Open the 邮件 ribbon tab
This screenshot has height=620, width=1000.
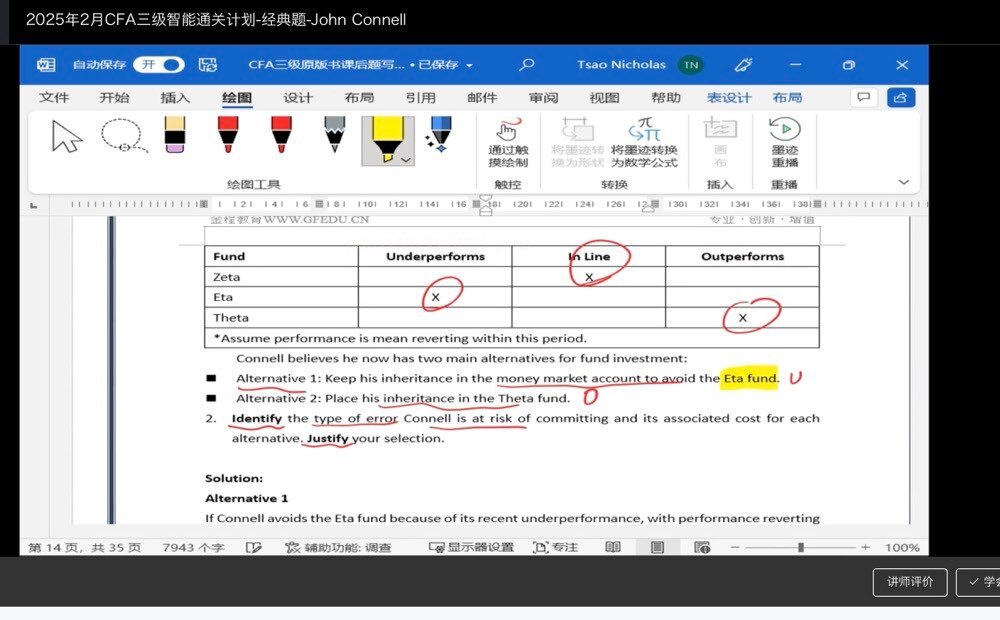click(482, 98)
